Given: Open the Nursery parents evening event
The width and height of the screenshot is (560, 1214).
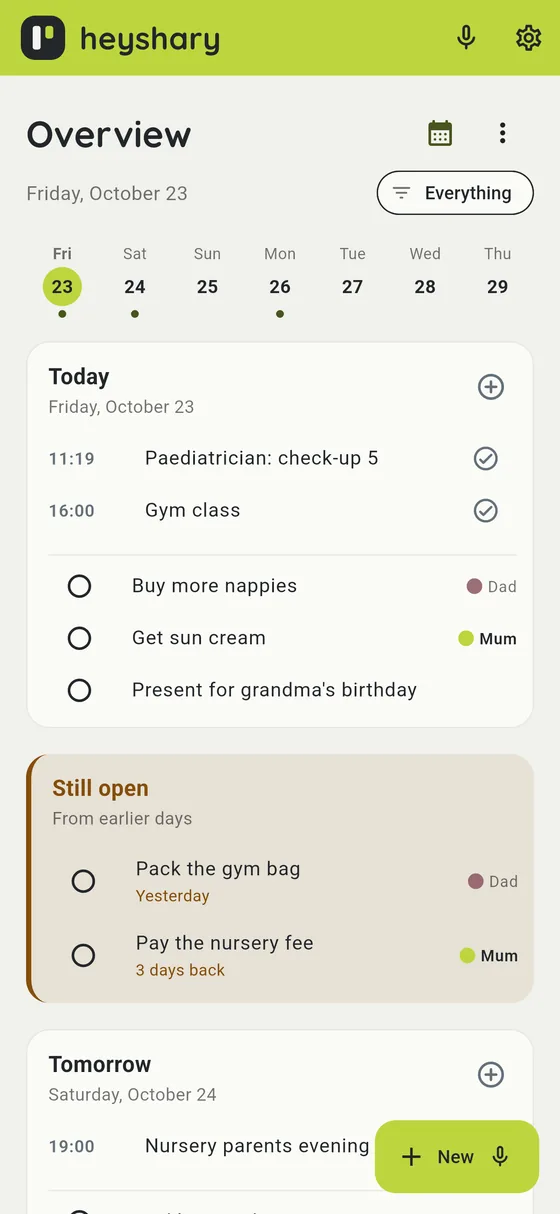Looking at the screenshot, I should 257,1146.
